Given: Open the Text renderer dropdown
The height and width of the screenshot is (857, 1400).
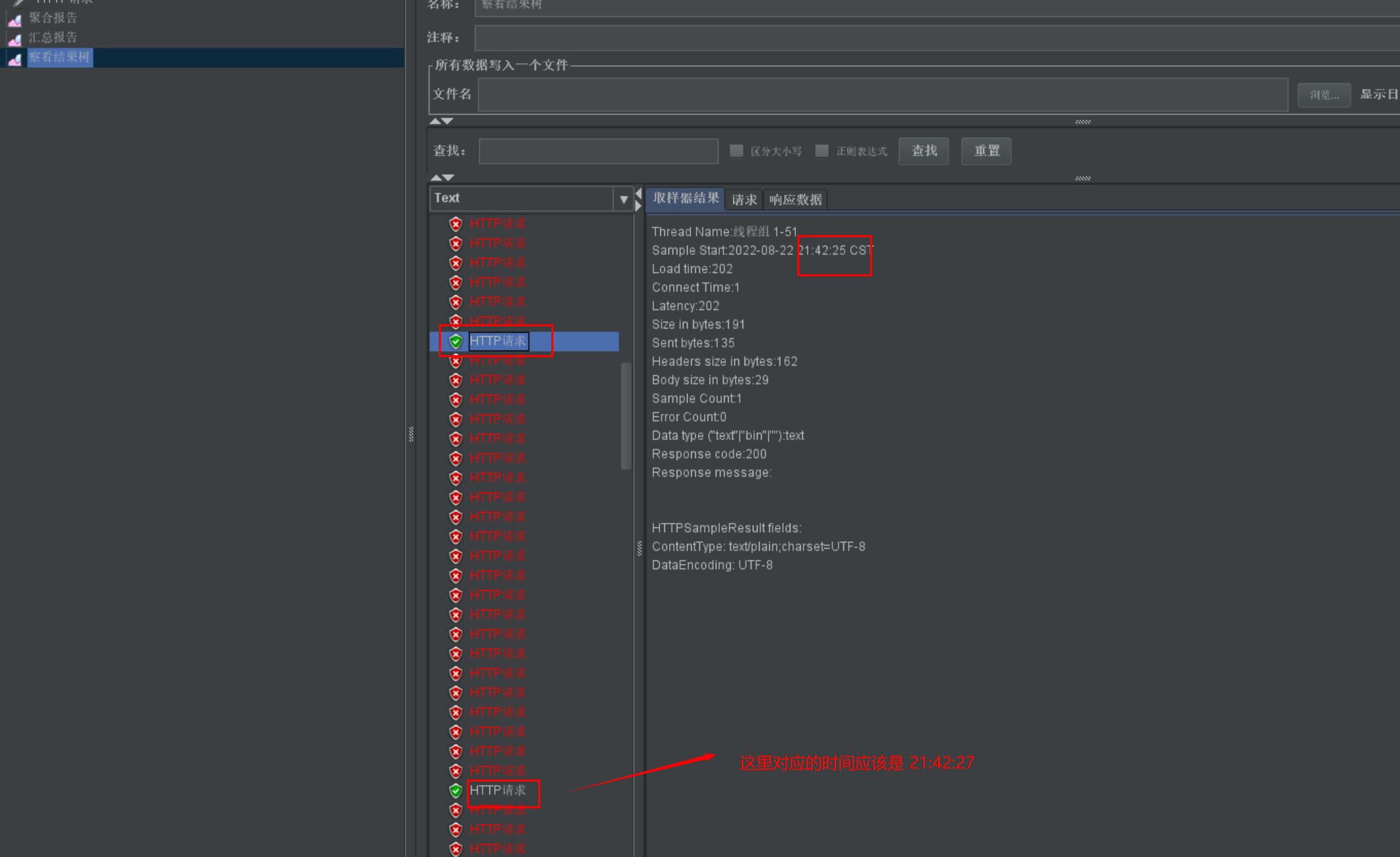Looking at the screenshot, I should point(623,199).
